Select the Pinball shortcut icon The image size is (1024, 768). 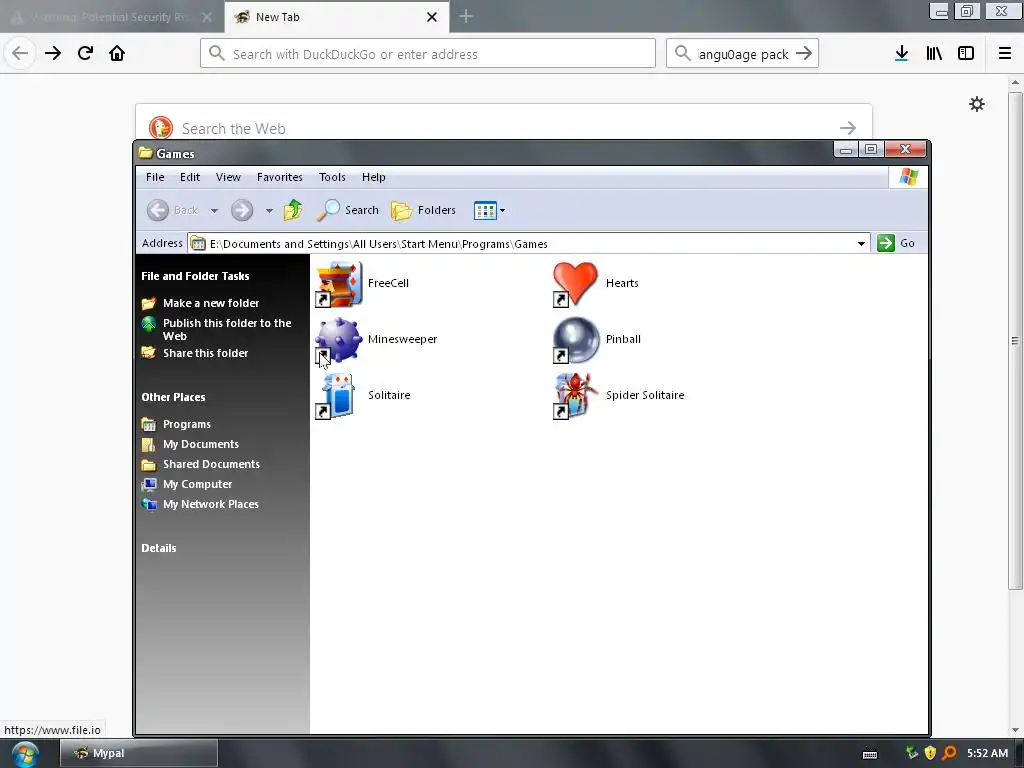[575, 340]
